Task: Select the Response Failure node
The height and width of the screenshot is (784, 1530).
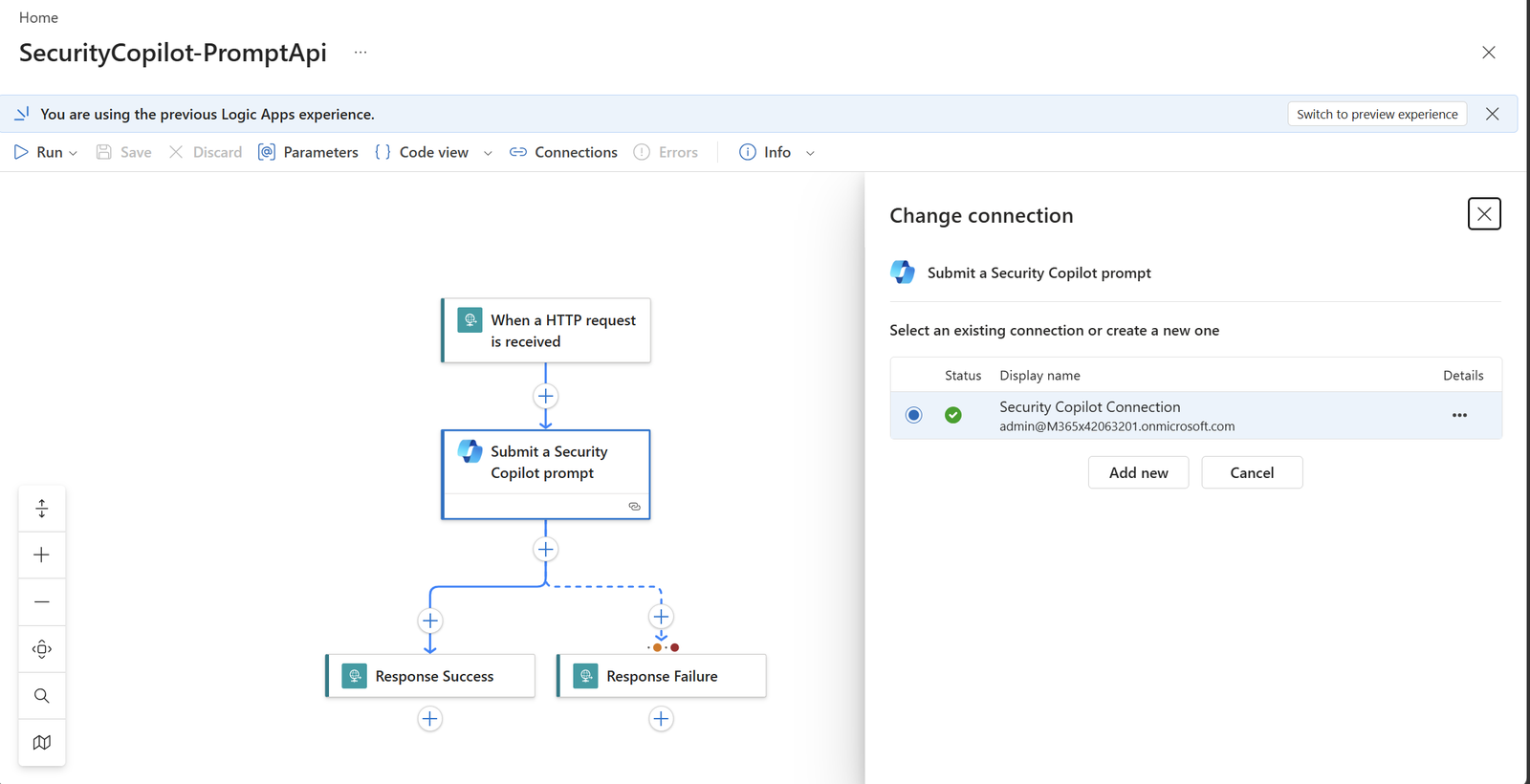Action: [662, 676]
